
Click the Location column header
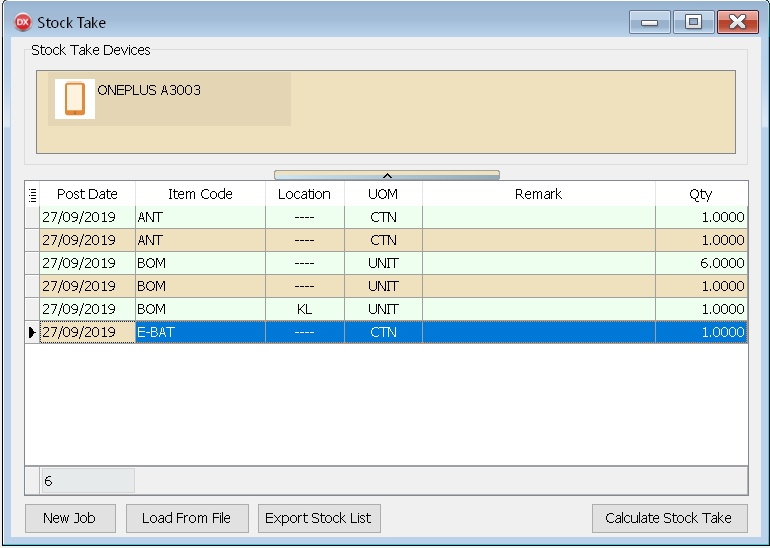[304, 194]
